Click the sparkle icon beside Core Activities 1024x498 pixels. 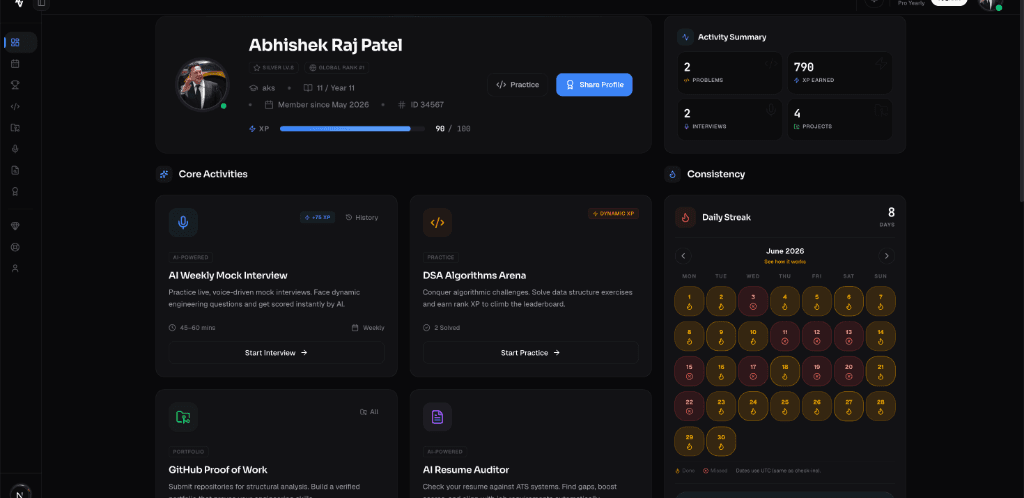[164, 174]
